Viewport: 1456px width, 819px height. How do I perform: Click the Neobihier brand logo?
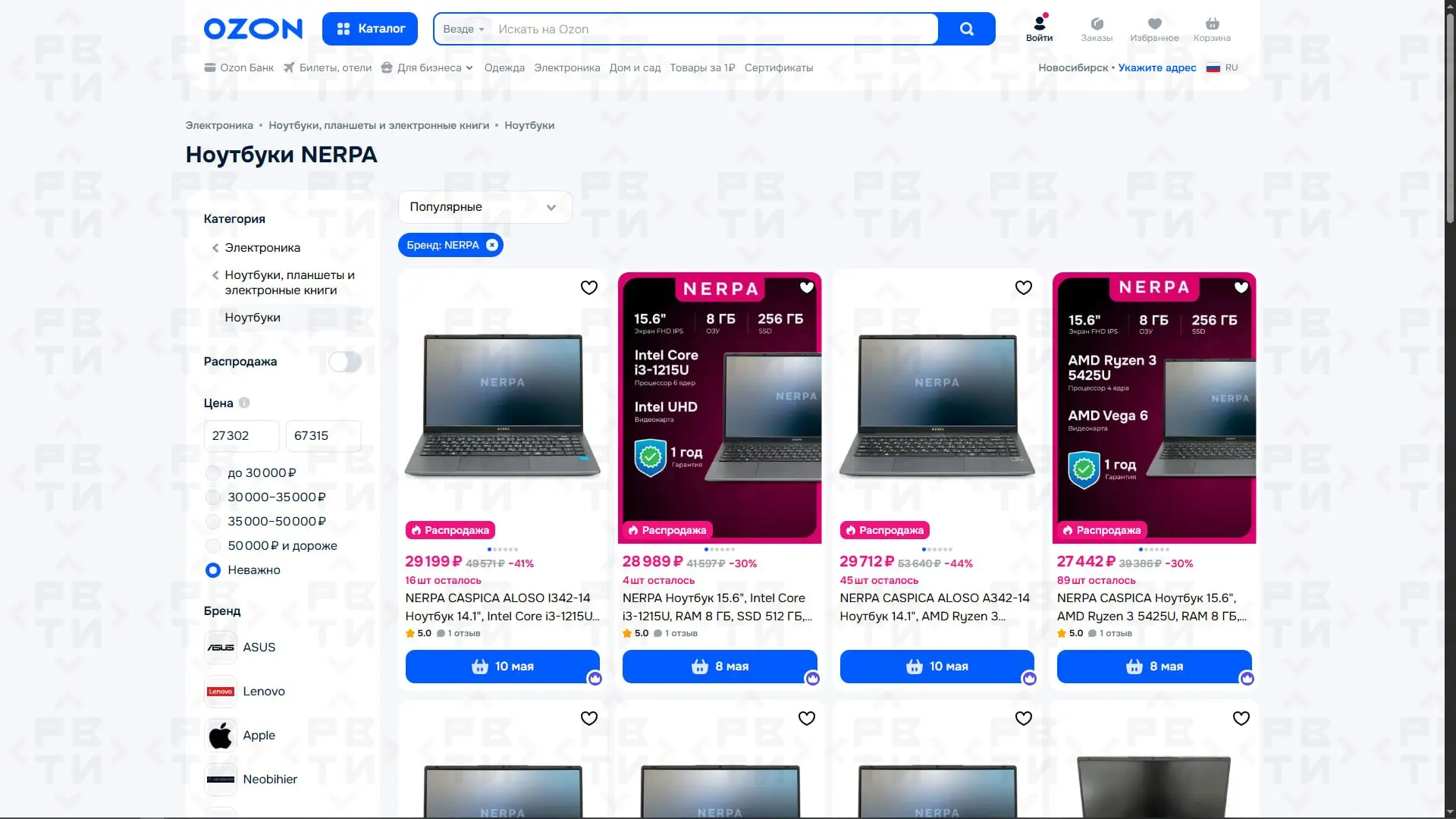(221, 780)
